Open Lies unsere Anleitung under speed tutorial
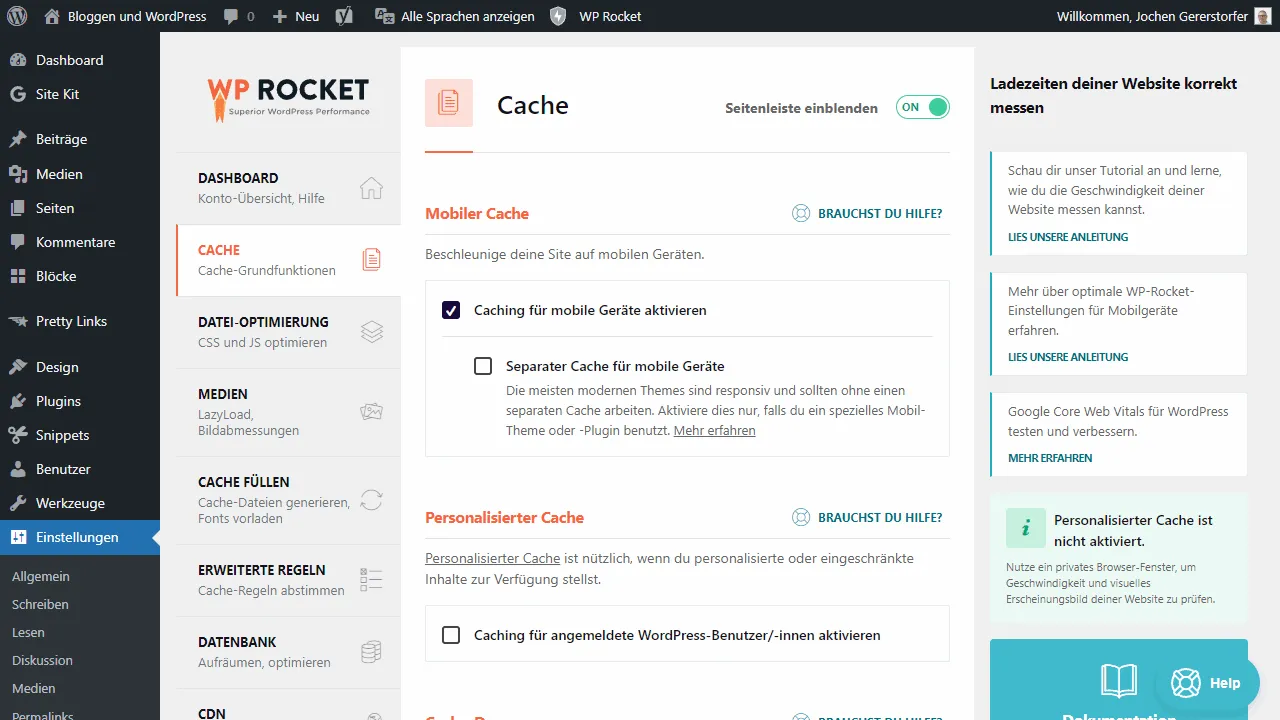1280x720 pixels. (1068, 237)
